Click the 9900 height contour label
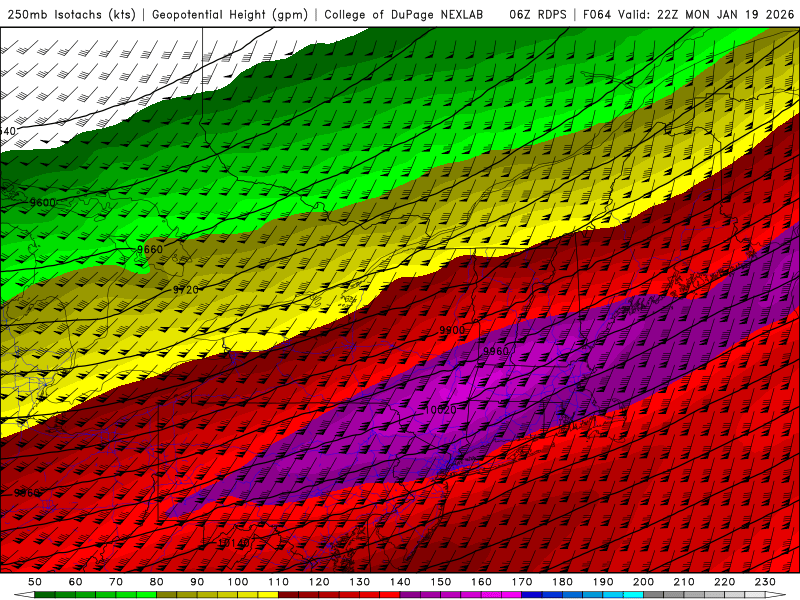 point(452,330)
